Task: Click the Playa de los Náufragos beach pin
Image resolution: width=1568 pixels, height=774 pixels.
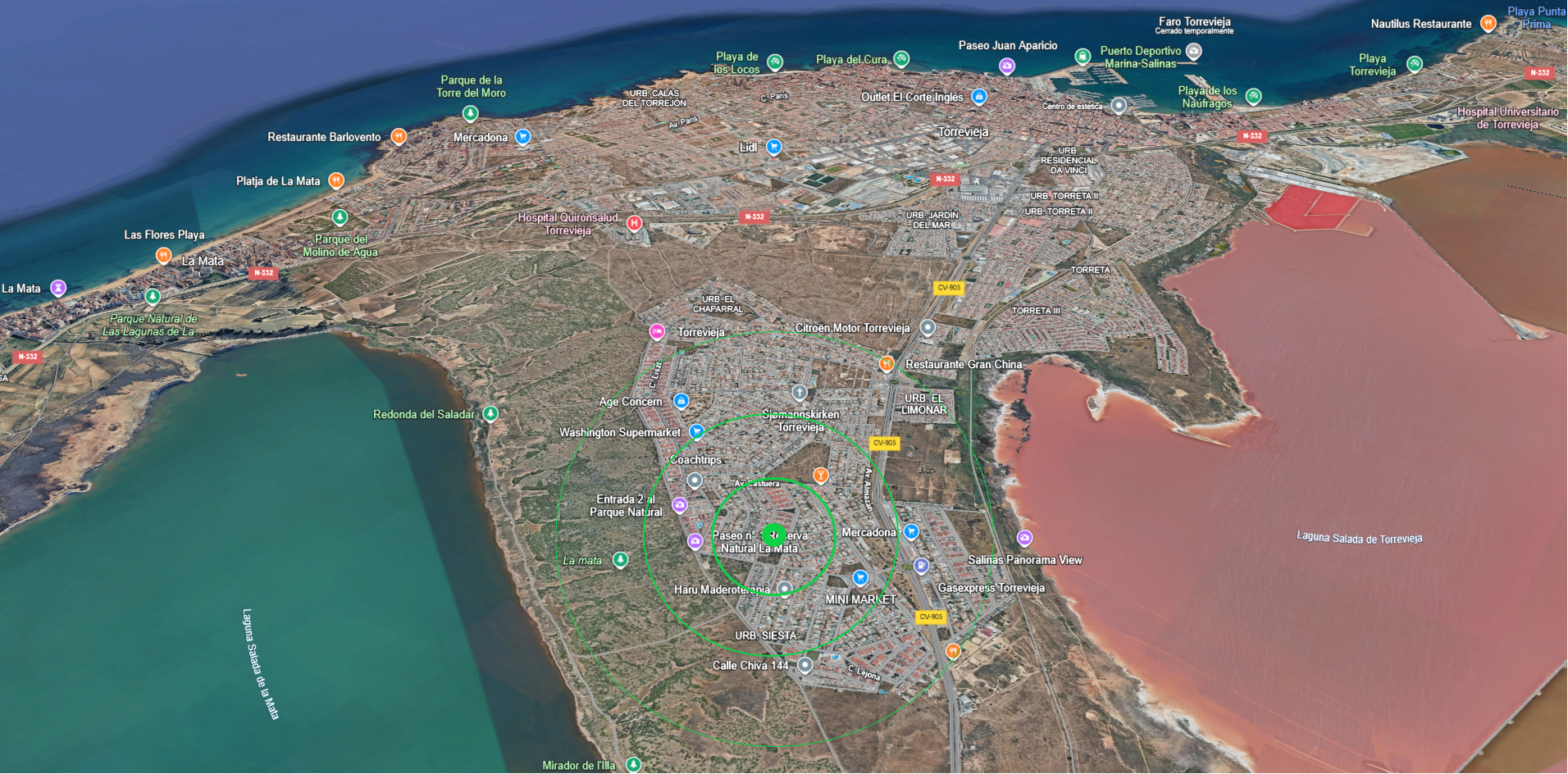Action: [x=1253, y=96]
